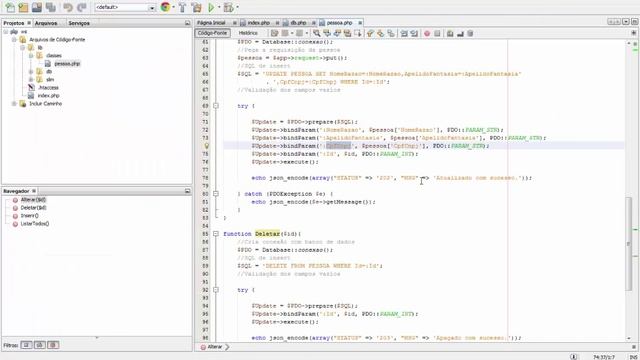The image size is (640, 360).
Task: Minimize the Navegador panel
Action: (187, 191)
